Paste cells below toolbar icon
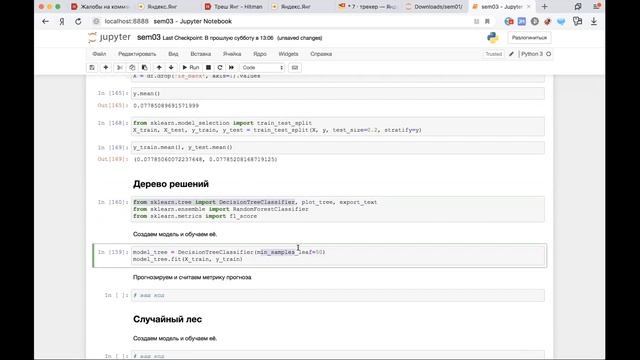Viewport: 640px width, 360px height. pyautogui.click(x=144, y=67)
